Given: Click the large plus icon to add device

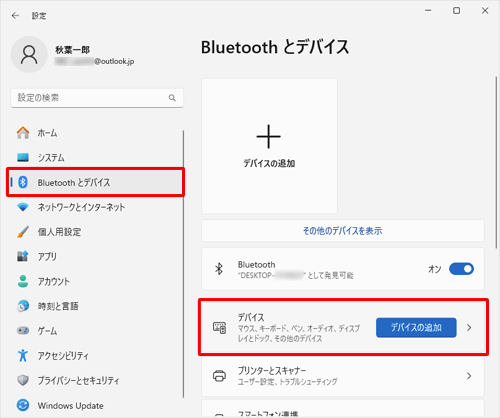Looking at the screenshot, I should [x=269, y=136].
